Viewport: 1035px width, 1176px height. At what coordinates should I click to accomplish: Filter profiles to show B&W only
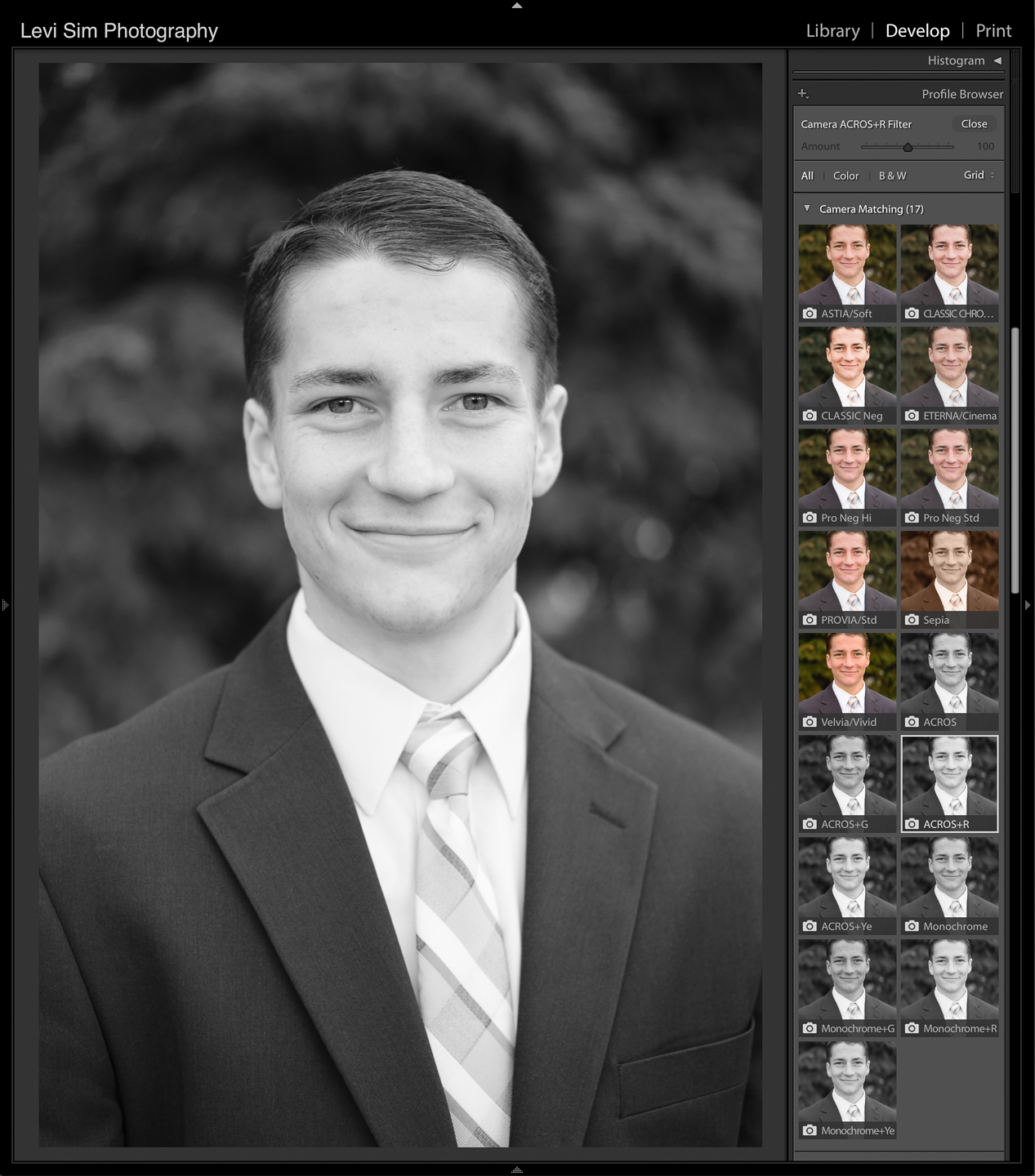892,176
